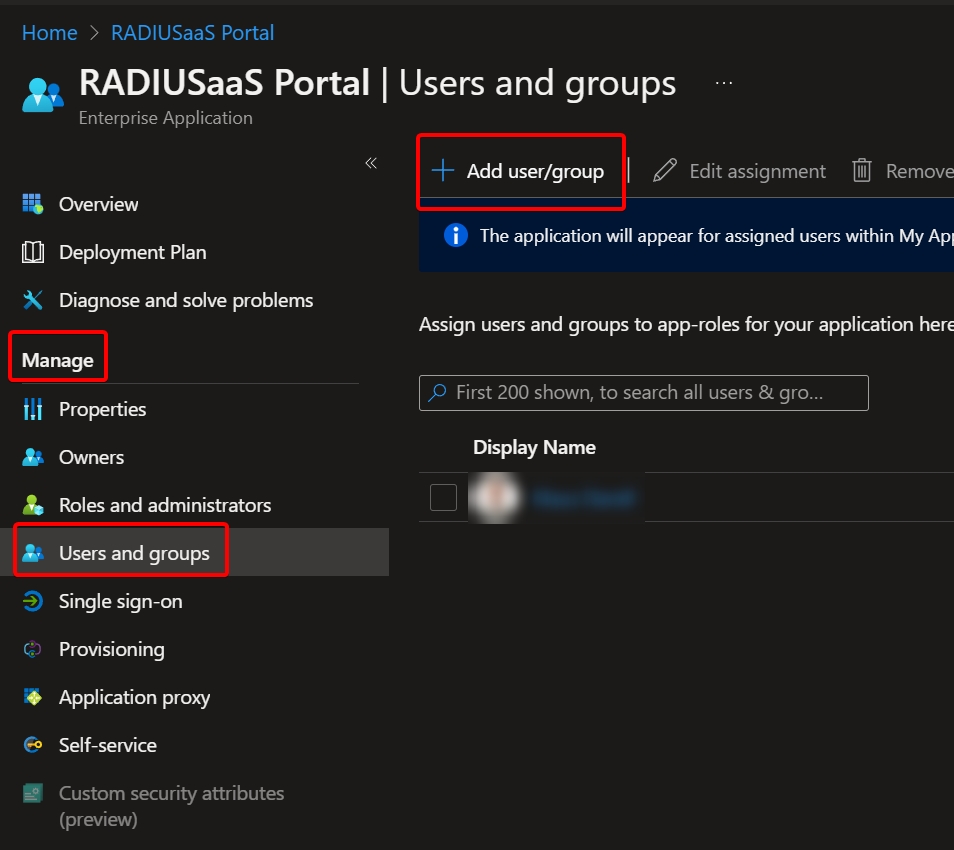Click the Self-service key icon
Viewport: 954px width, 850px height.
(33, 745)
